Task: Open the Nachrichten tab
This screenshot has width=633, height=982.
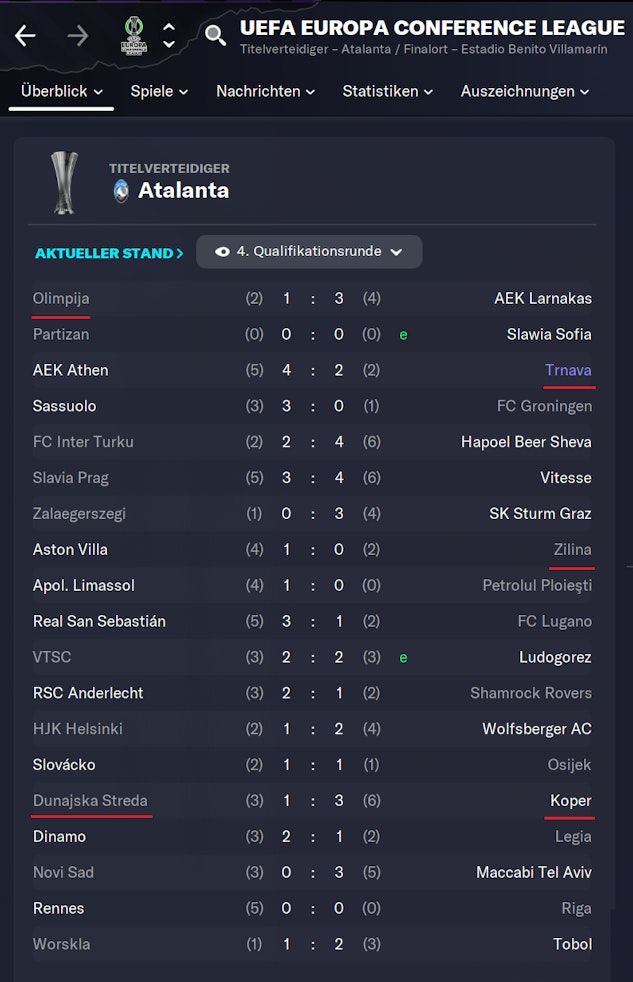Action: [x=265, y=91]
